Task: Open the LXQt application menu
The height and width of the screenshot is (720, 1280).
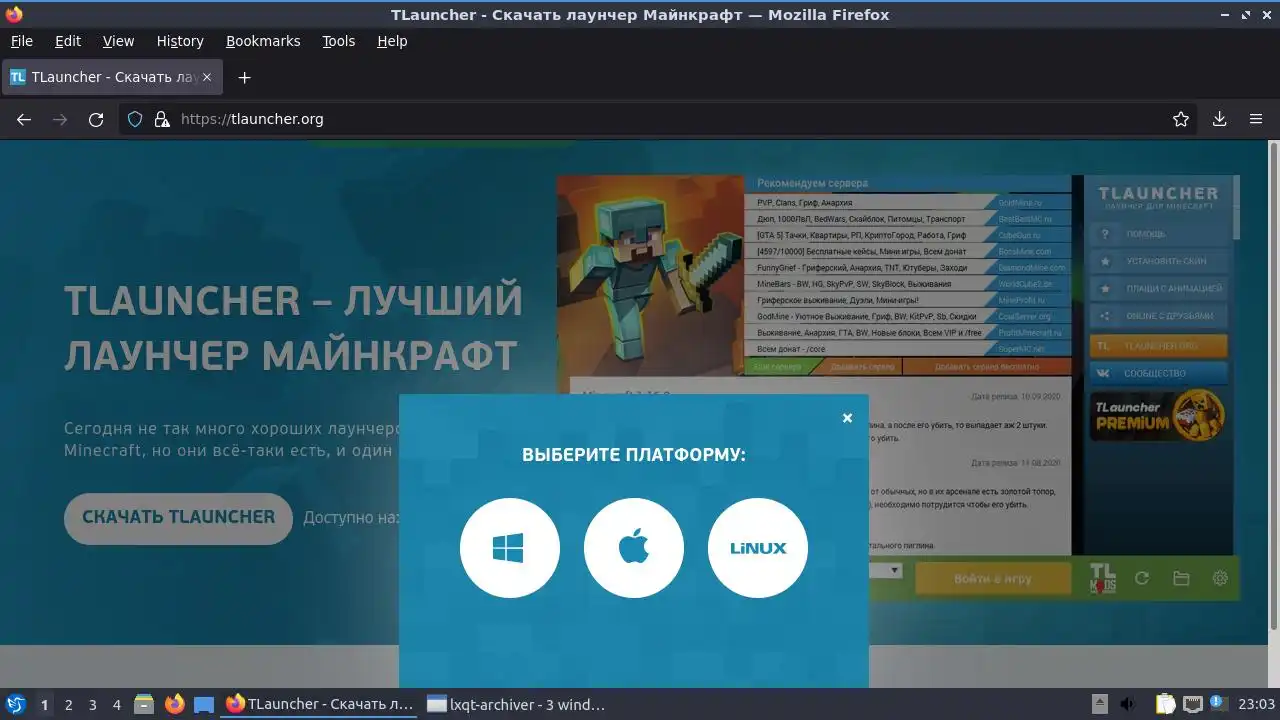Action: 16,704
